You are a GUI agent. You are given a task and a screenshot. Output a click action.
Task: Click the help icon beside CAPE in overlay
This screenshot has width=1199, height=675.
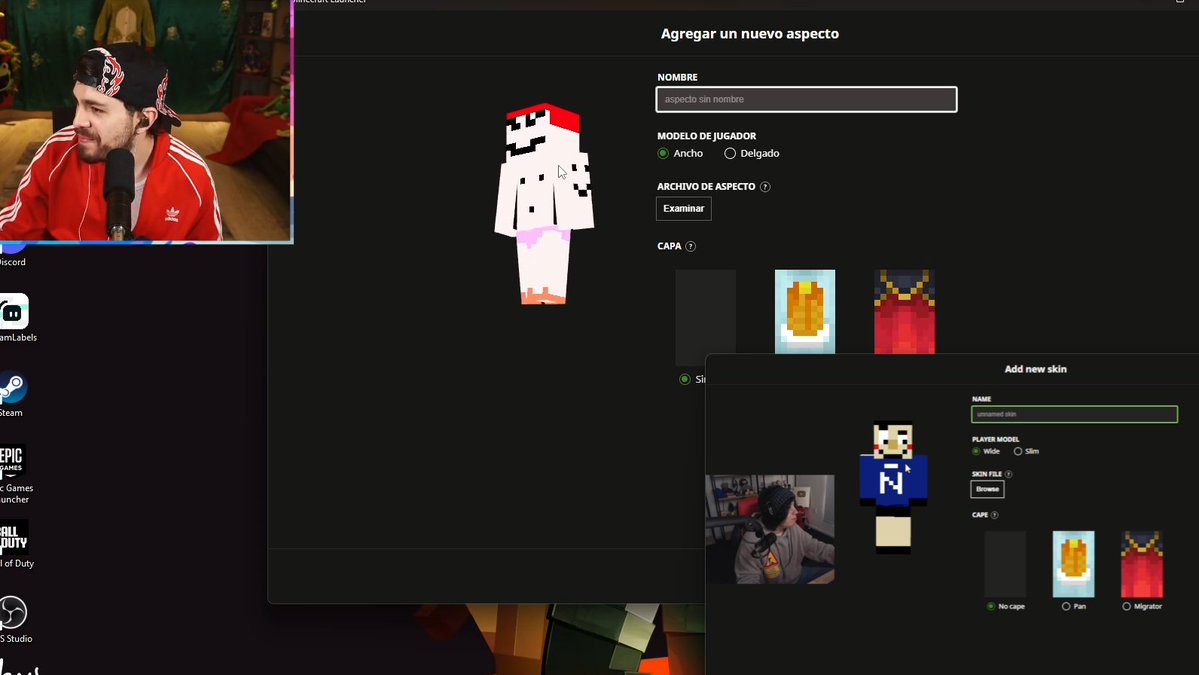(994, 515)
